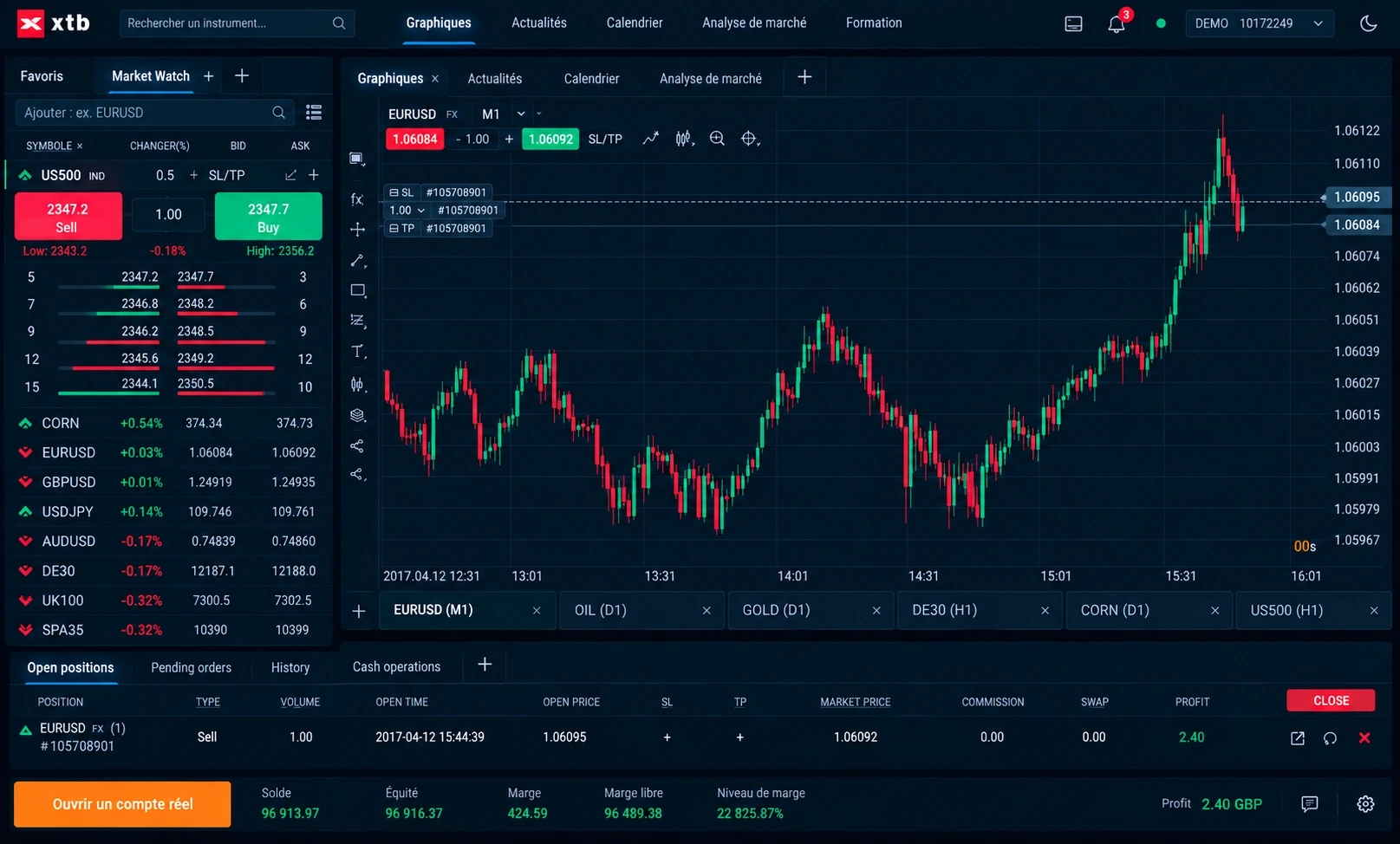Open the chat message icon in the footer
The image size is (1400, 844).
(1310, 804)
